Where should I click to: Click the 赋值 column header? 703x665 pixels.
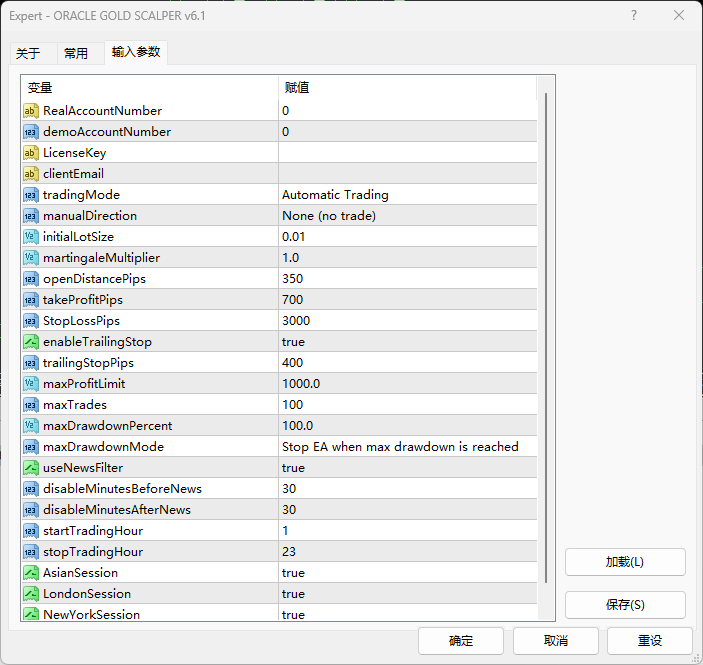pos(408,87)
